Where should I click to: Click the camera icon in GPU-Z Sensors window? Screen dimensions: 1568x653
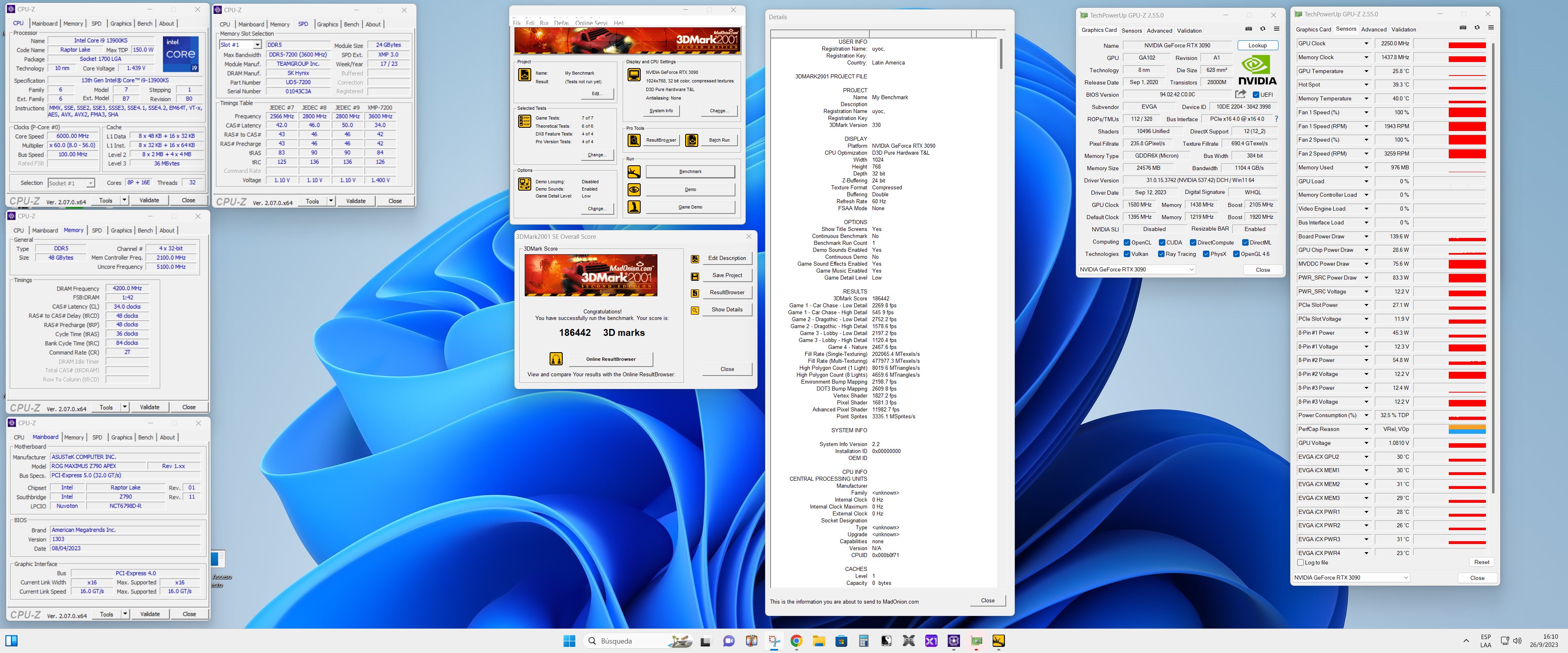(1463, 27)
